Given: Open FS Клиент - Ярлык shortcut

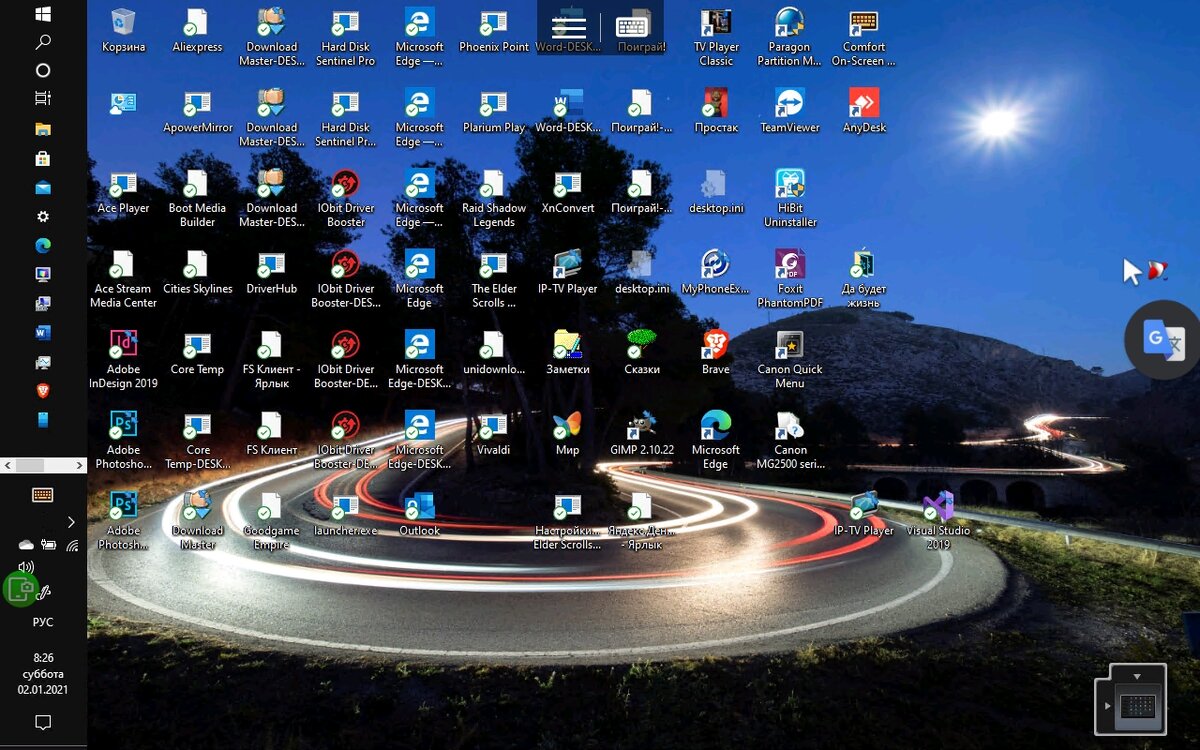Looking at the screenshot, I should click(271, 360).
